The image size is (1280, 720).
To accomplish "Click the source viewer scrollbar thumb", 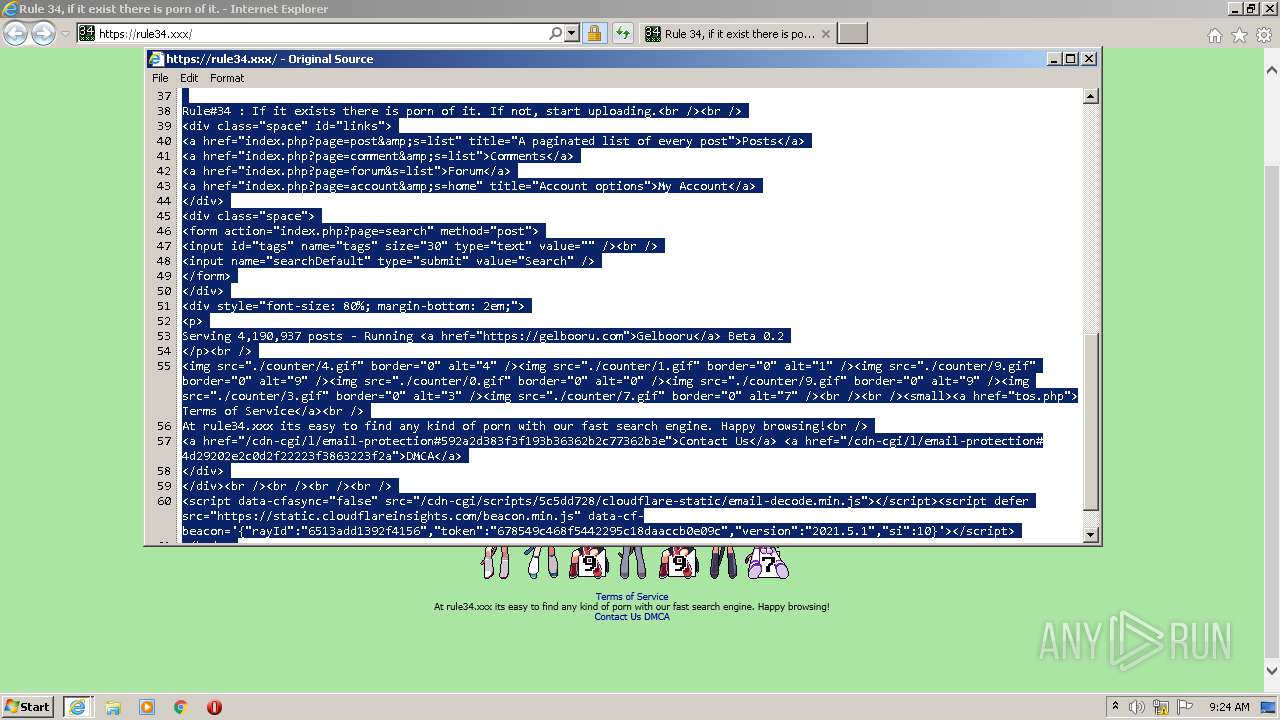I will 1090,420.
